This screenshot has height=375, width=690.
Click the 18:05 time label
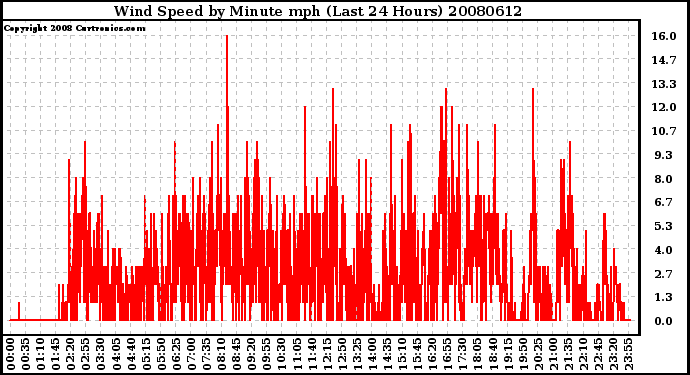coord(477,355)
